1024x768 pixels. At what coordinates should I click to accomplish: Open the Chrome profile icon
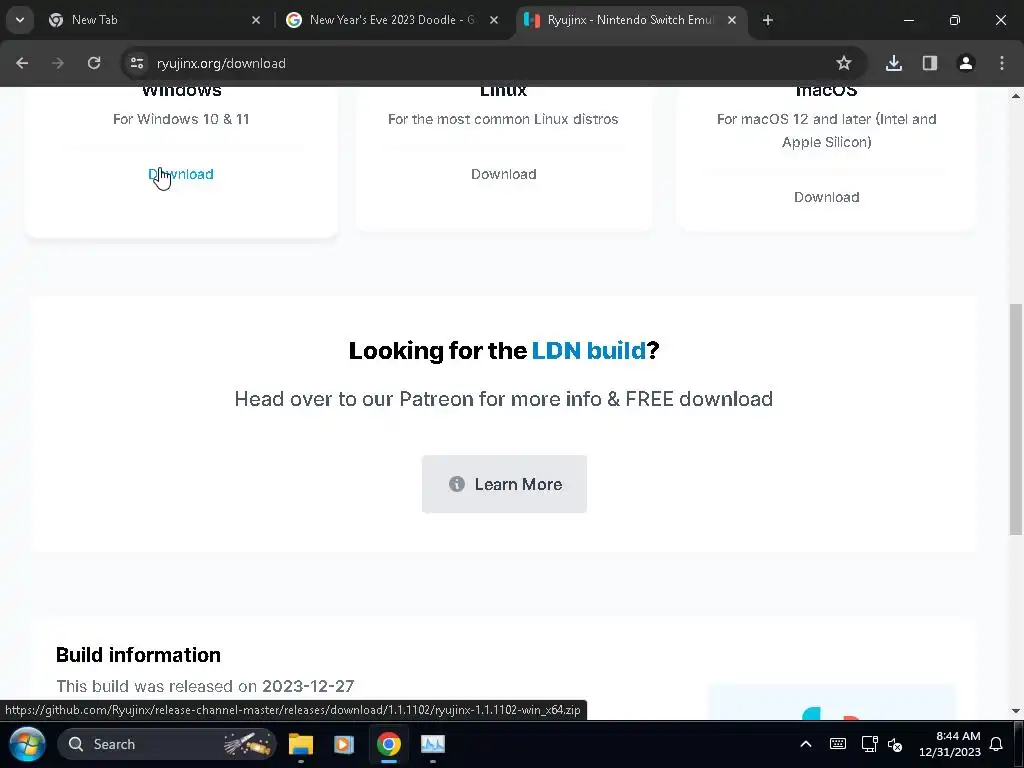pyautogui.click(x=966, y=63)
